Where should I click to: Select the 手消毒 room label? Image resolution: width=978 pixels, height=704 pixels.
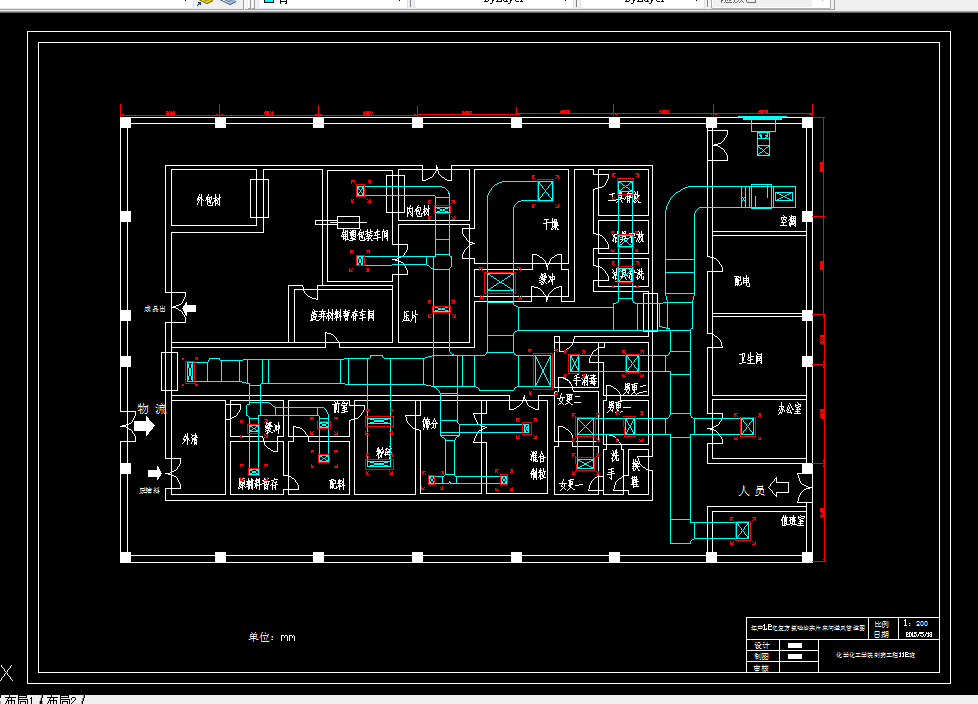[584, 380]
